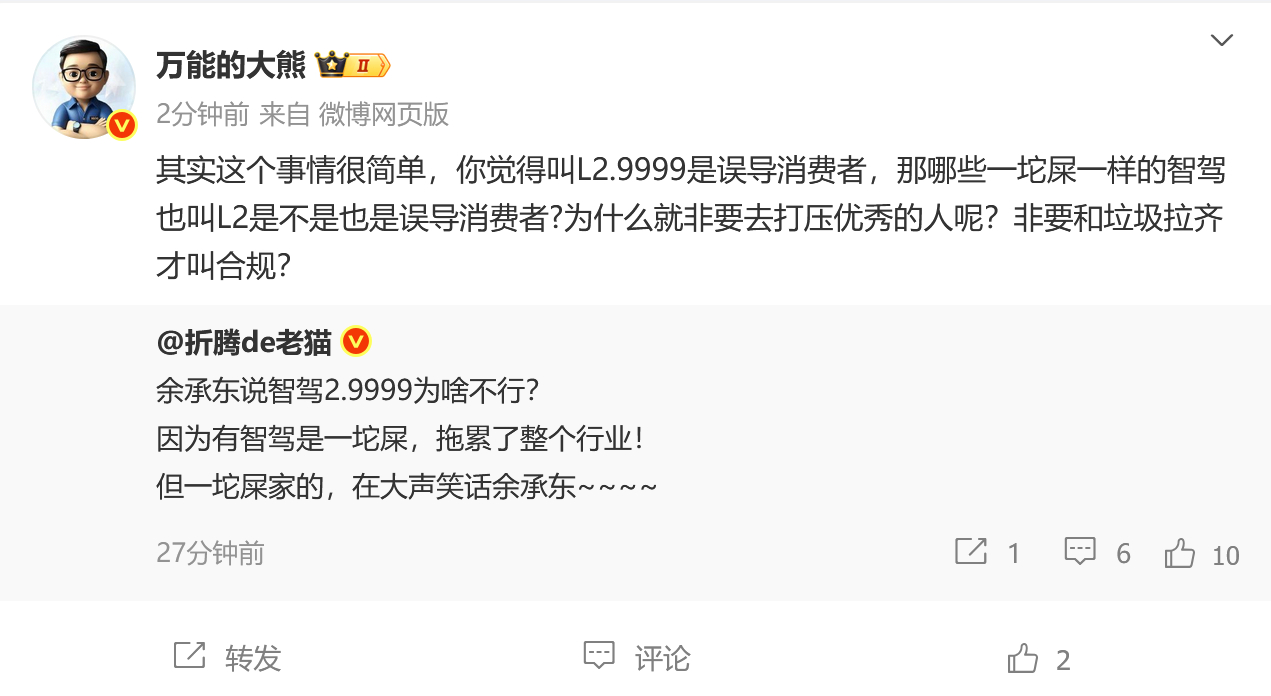This screenshot has height=696, width=1271.
Task: Click the 转发 share icon at bottom
Action: click(x=190, y=656)
